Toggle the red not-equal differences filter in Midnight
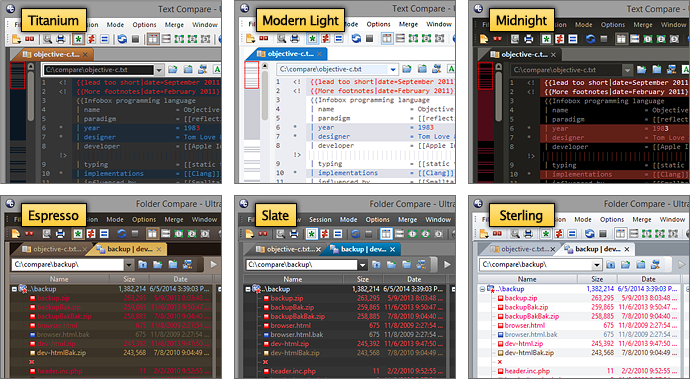Viewport: 690px width, 381px height. tap(559, 39)
